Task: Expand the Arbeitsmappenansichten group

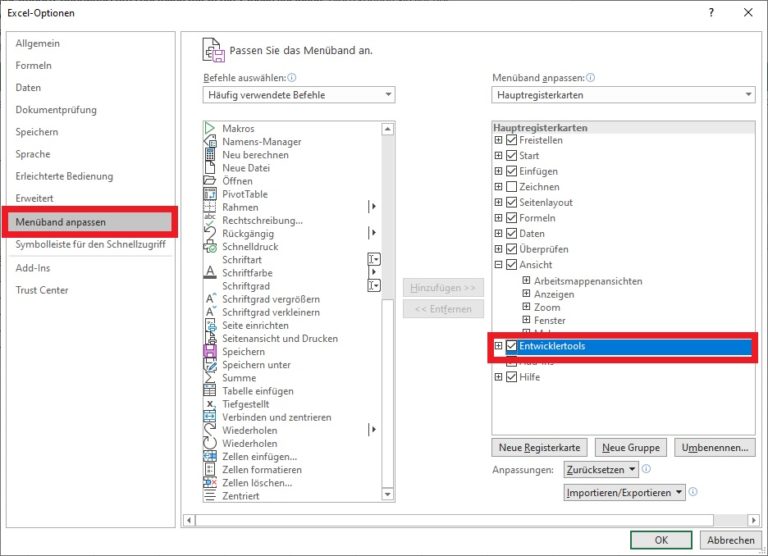Action: (526, 281)
